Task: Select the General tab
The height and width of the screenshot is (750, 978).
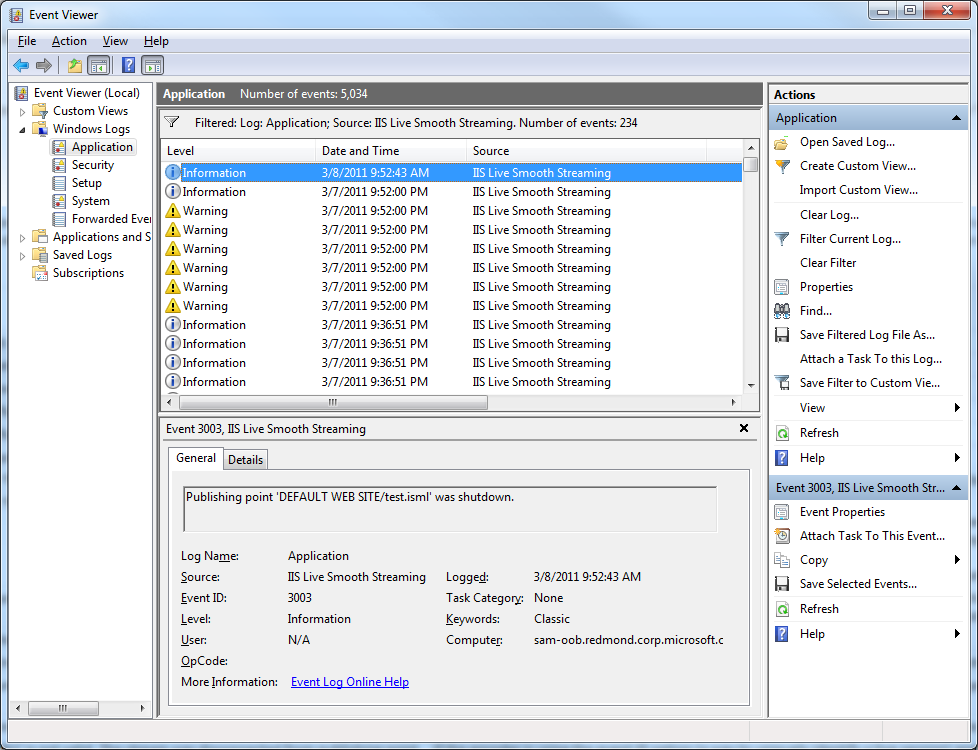Action: (x=196, y=458)
